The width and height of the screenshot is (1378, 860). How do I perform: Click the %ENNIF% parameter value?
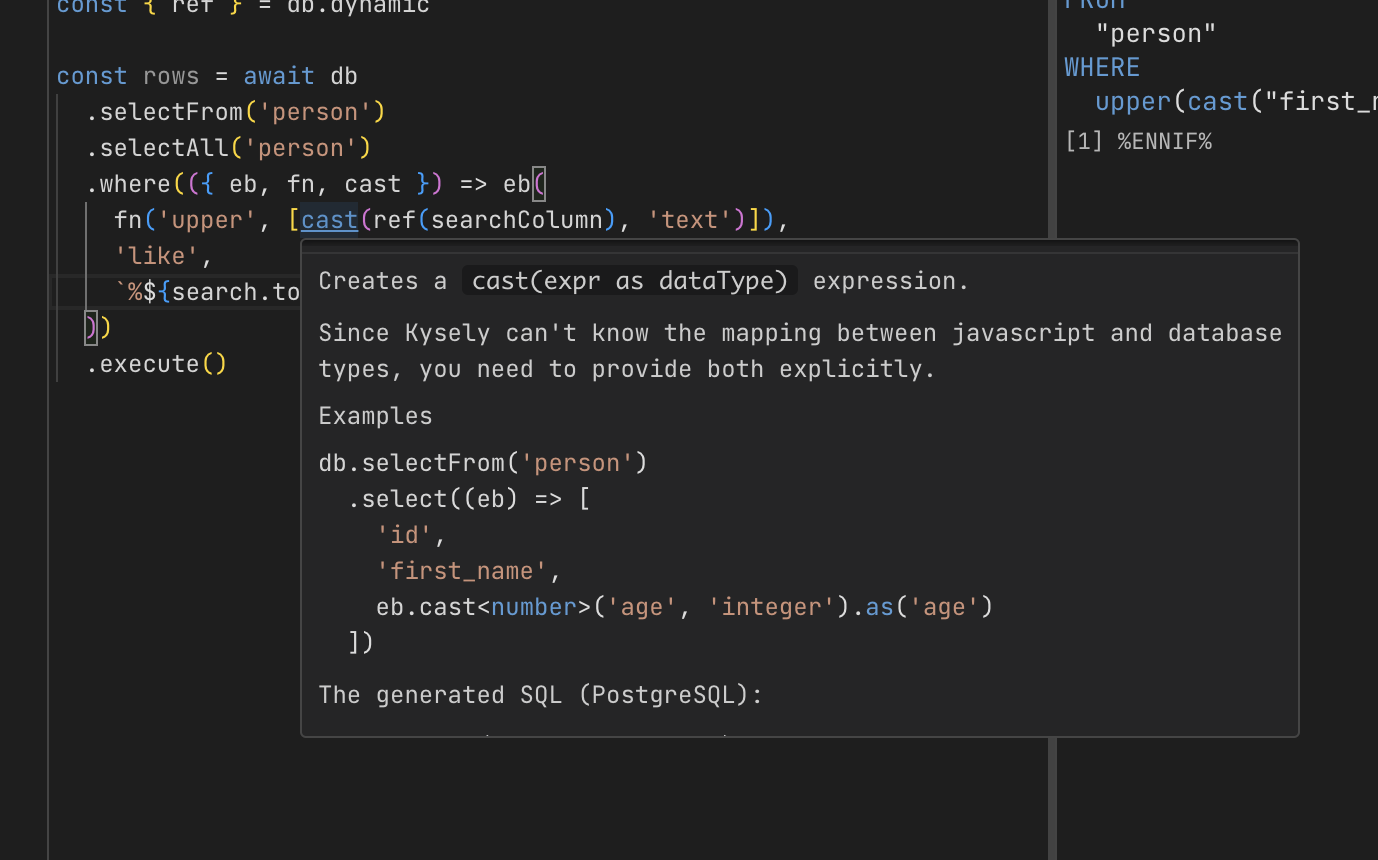pyautogui.click(x=1164, y=142)
